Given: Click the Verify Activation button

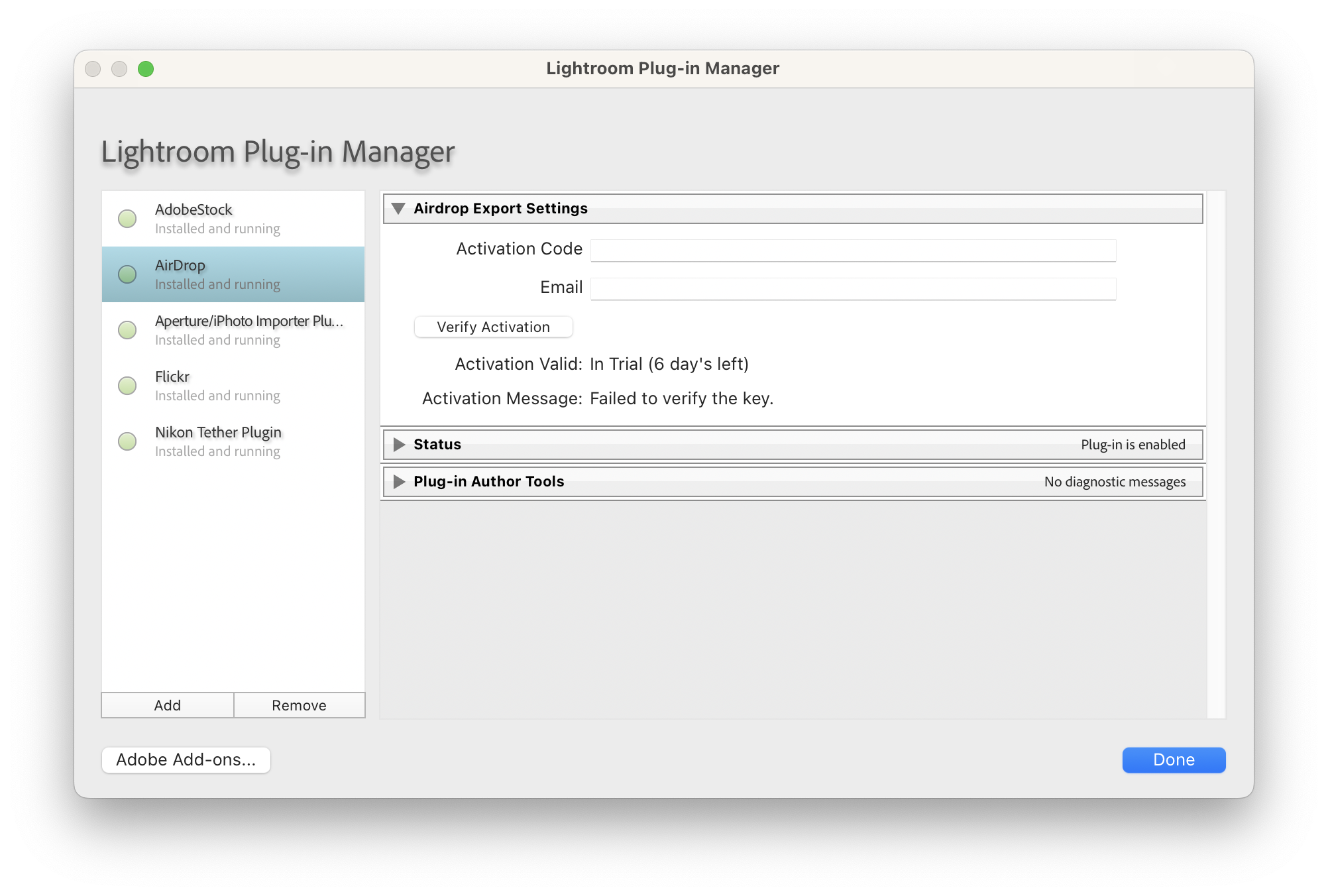Looking at the screenshot, I should (493, 327).
